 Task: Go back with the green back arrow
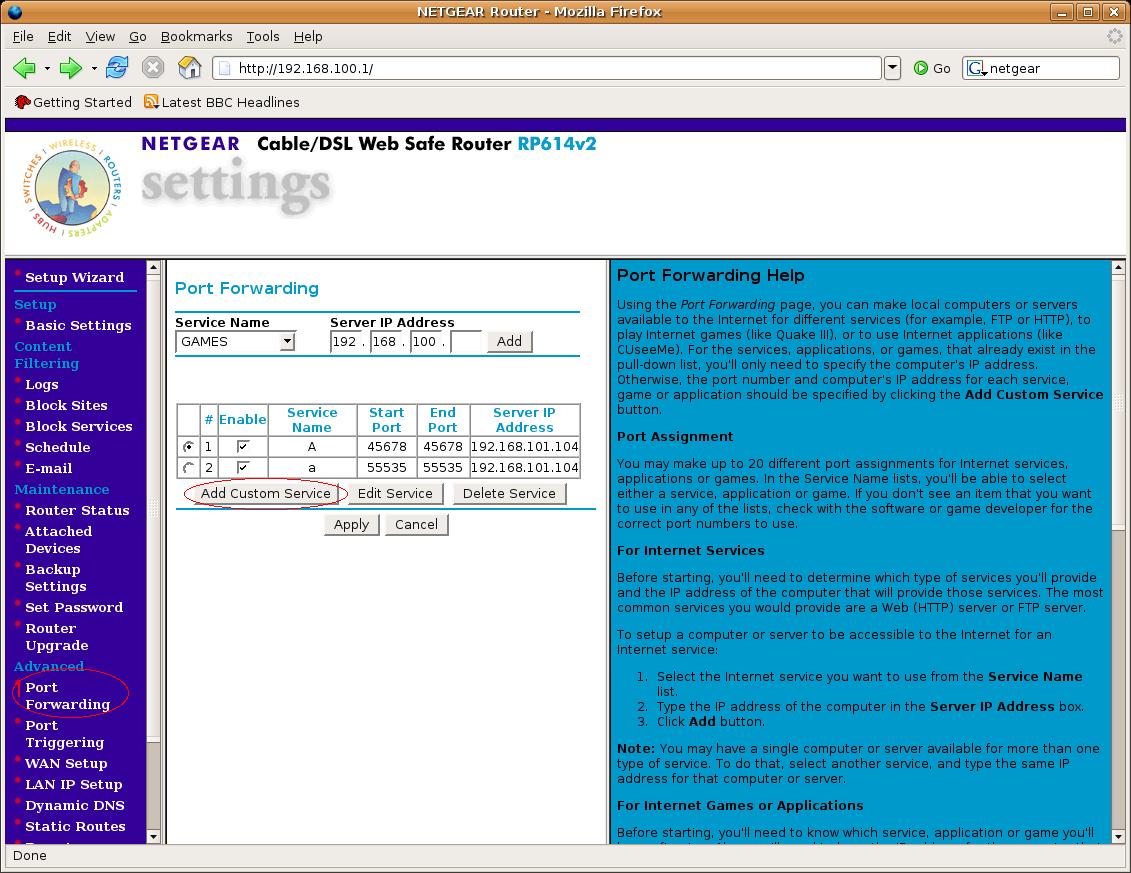click(25, 69)
